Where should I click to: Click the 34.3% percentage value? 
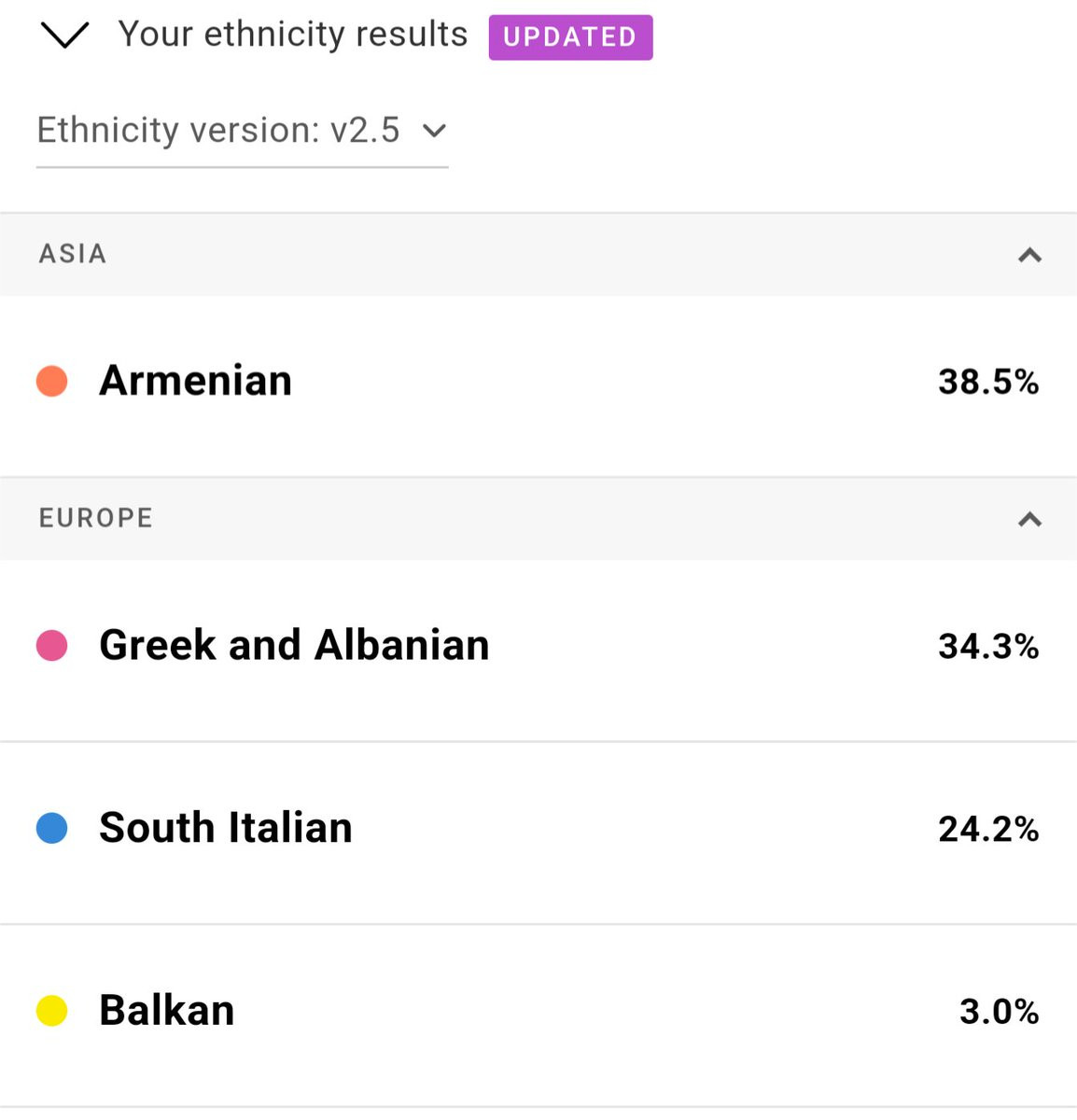pos(988,646)
